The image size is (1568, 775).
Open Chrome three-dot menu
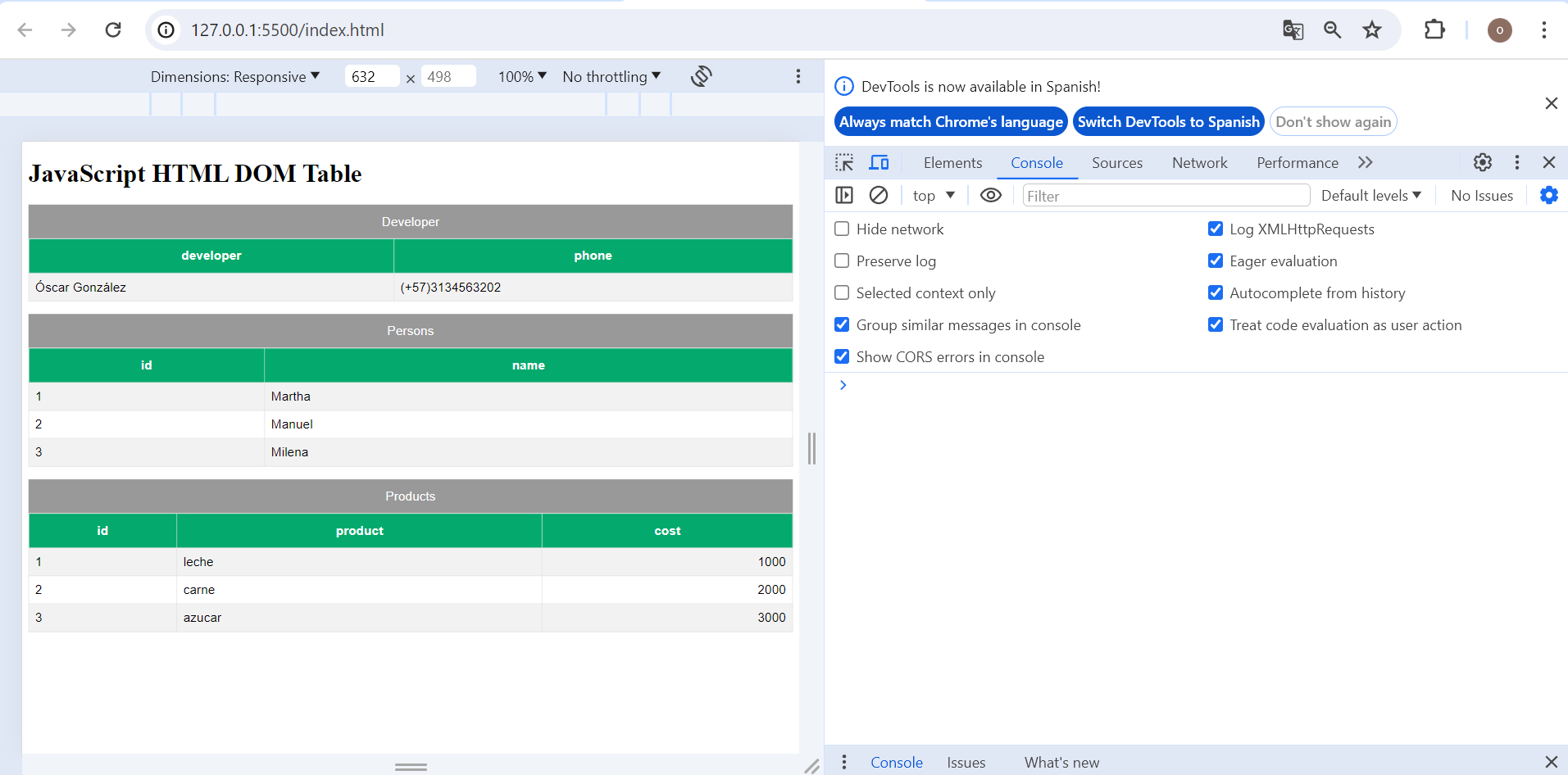pyautogui.click(x=1544, y=30)
